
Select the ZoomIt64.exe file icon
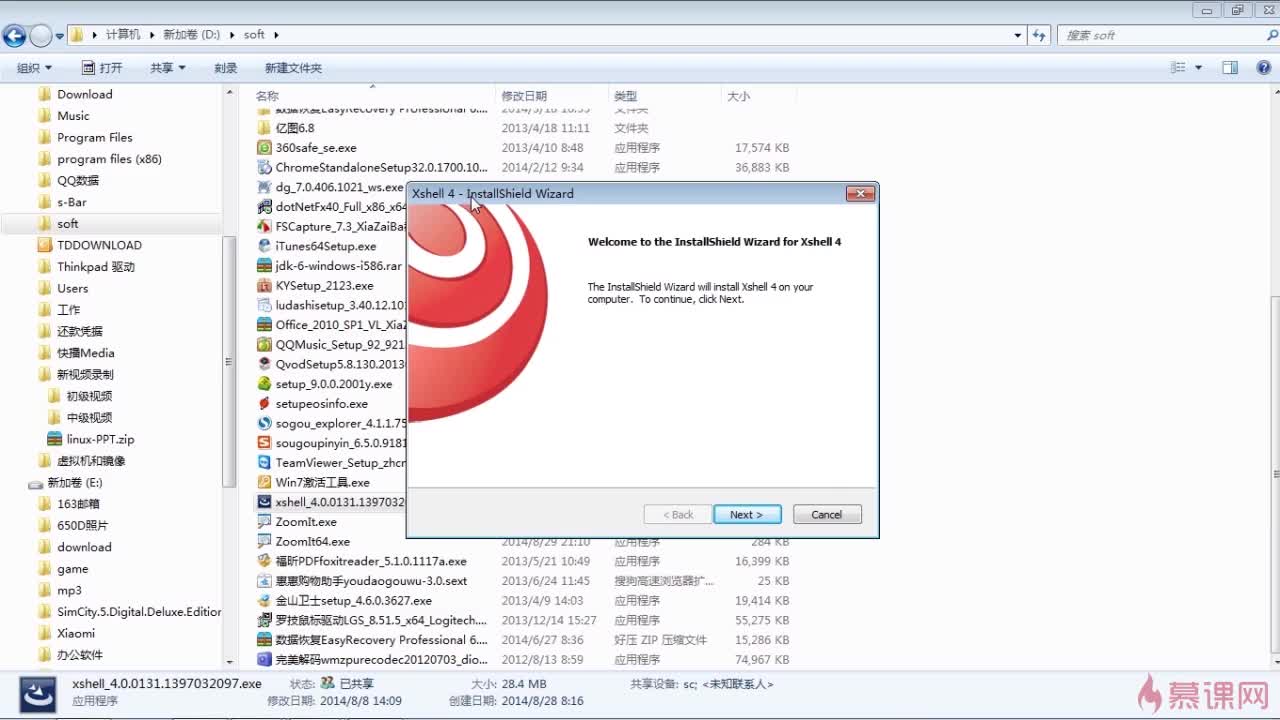[x=264, y=542]
